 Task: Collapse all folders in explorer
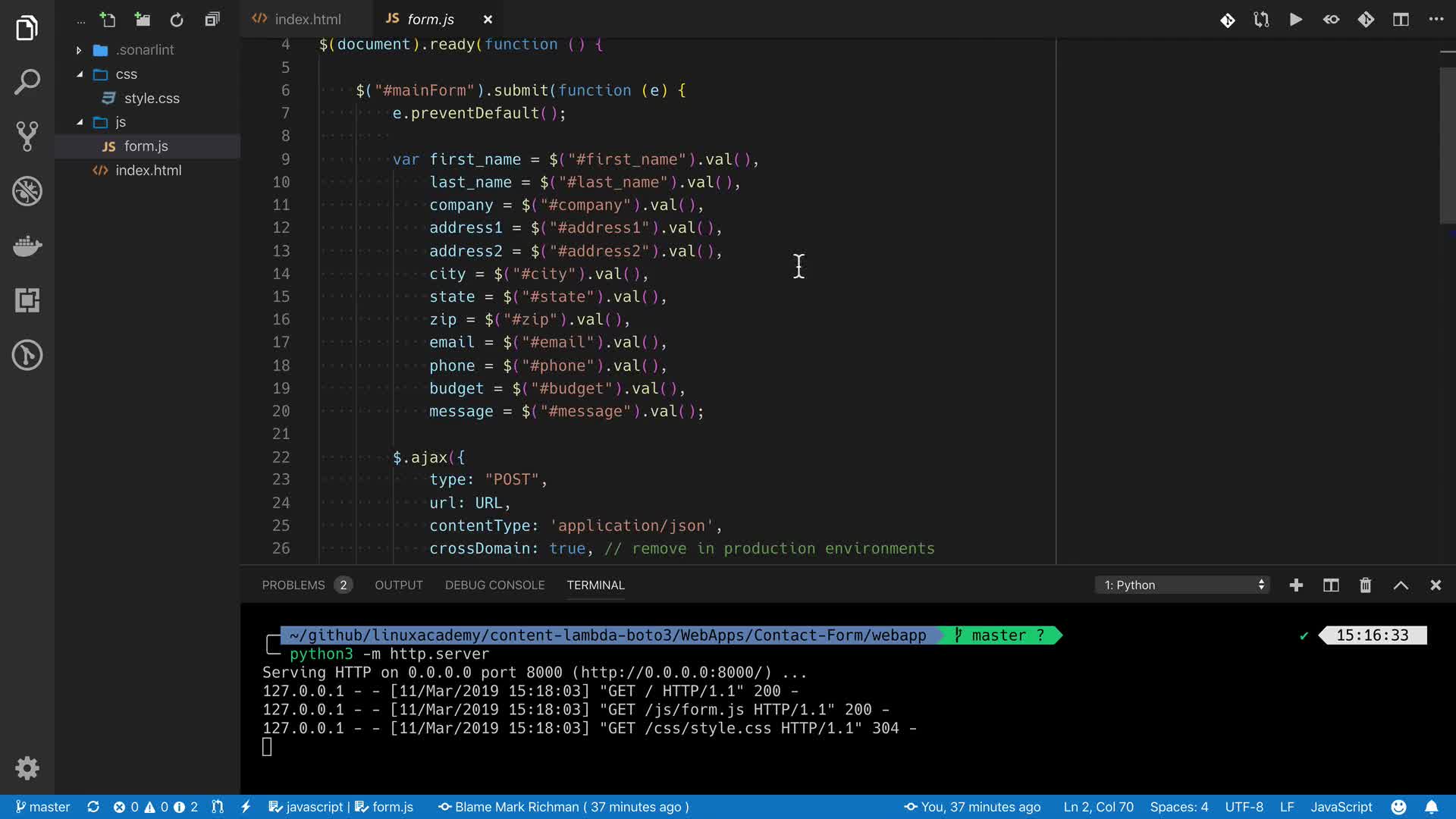point(212,20)
